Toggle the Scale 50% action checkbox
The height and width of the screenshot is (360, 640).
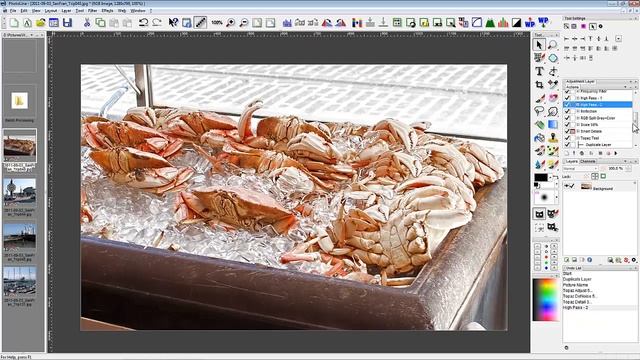[x=567, y=124]
